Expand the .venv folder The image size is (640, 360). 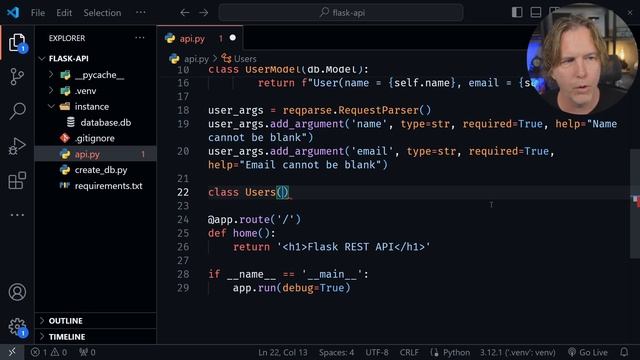click(51, 91)
